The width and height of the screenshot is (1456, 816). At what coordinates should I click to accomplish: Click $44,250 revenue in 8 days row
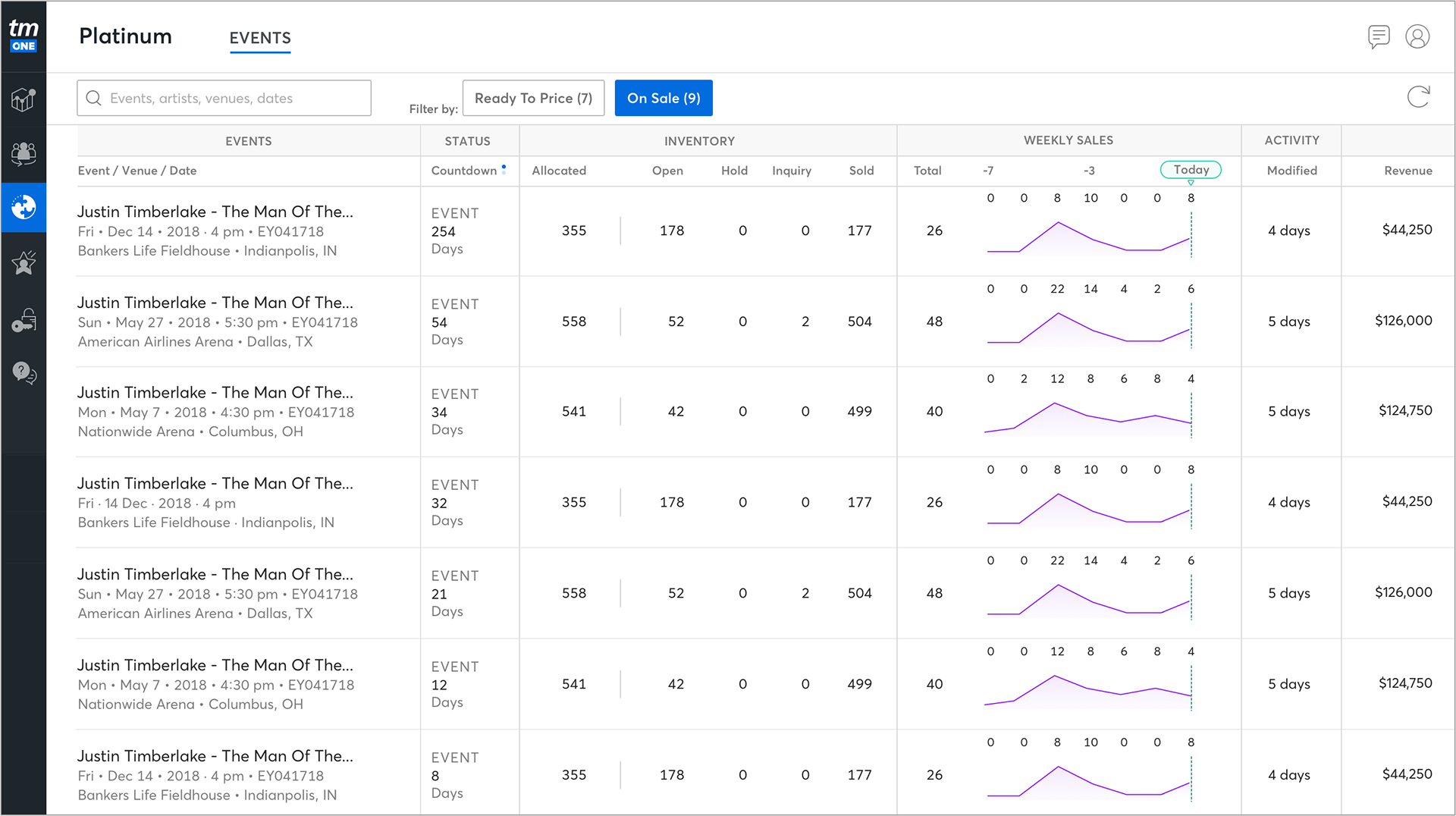click(x=1407, y=775)
